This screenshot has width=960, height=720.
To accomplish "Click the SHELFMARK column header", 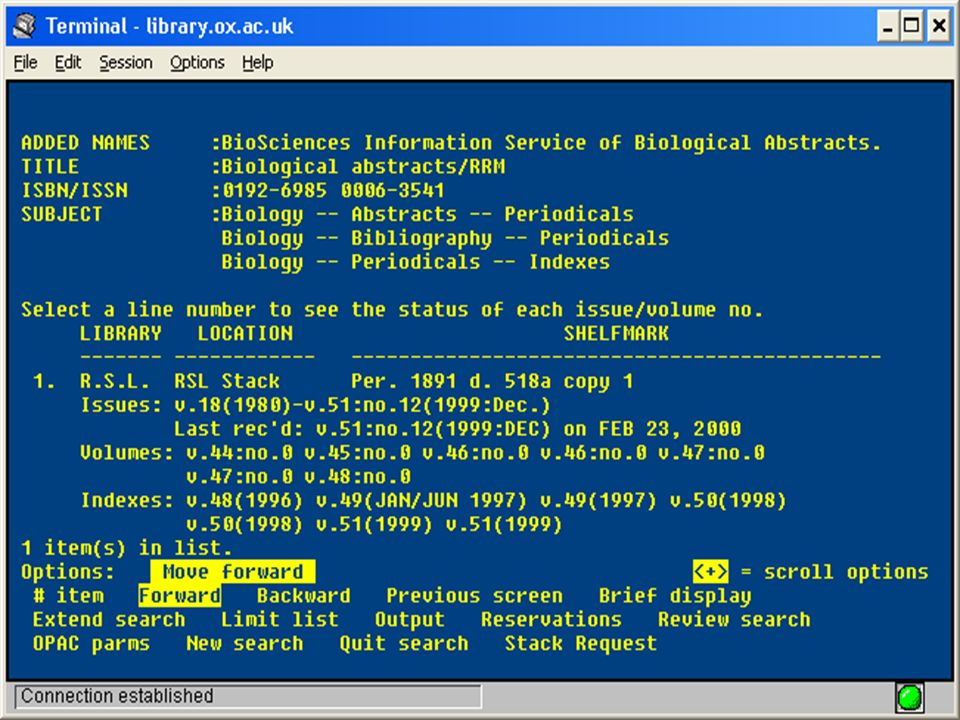I will point(616,334).
